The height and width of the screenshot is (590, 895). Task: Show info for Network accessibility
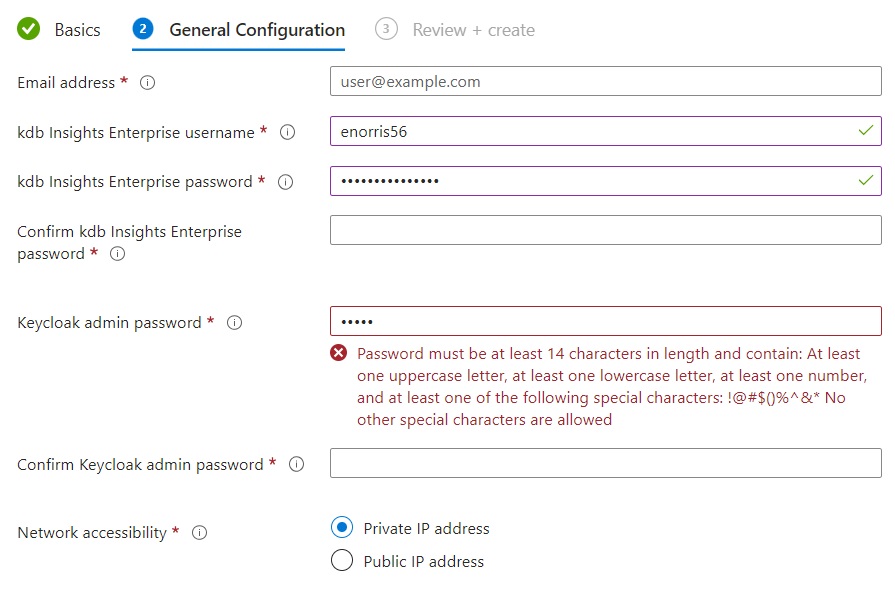[199, 533]
